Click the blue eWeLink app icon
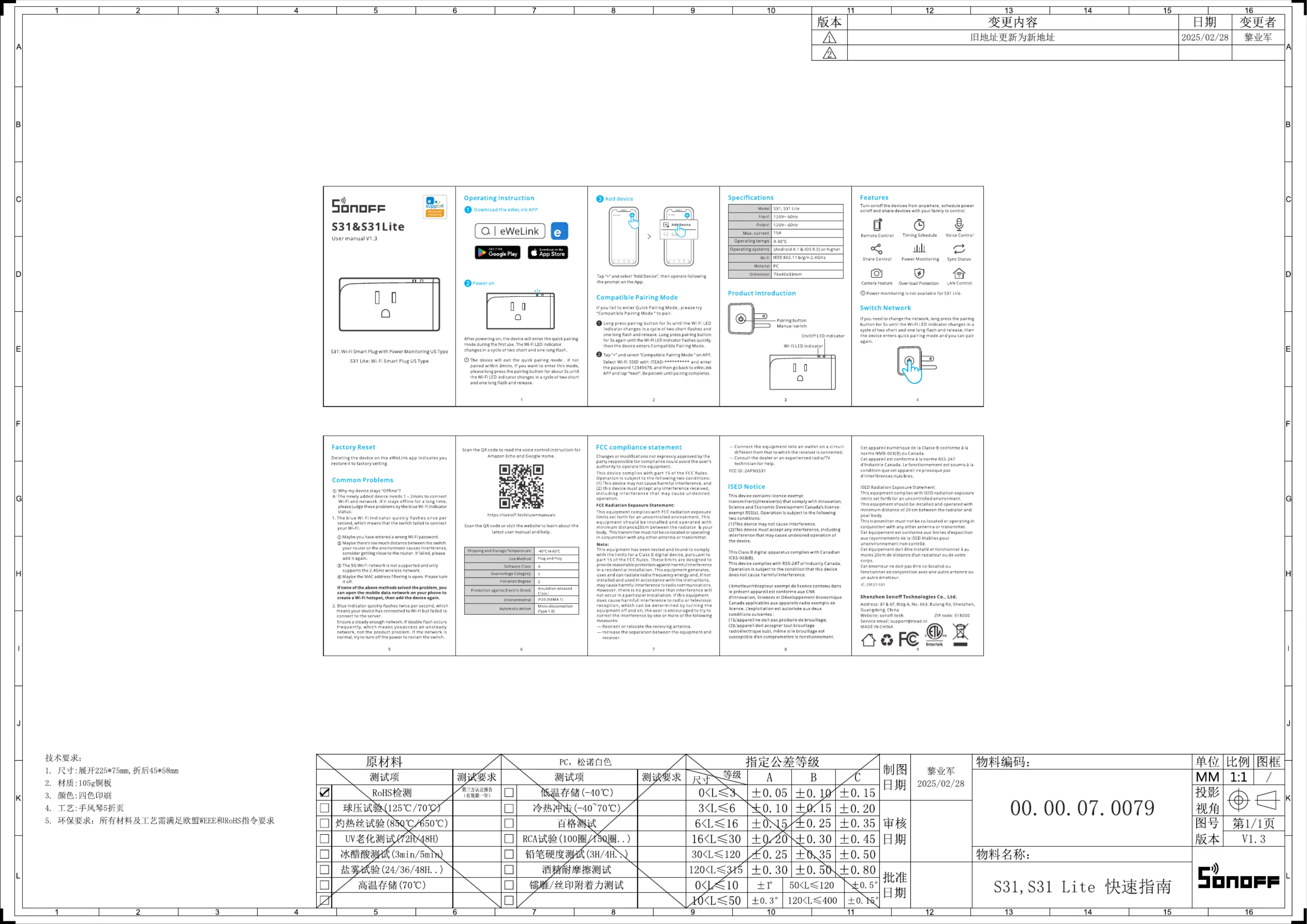Screen dimensions: 1307x924 [560, 232]
